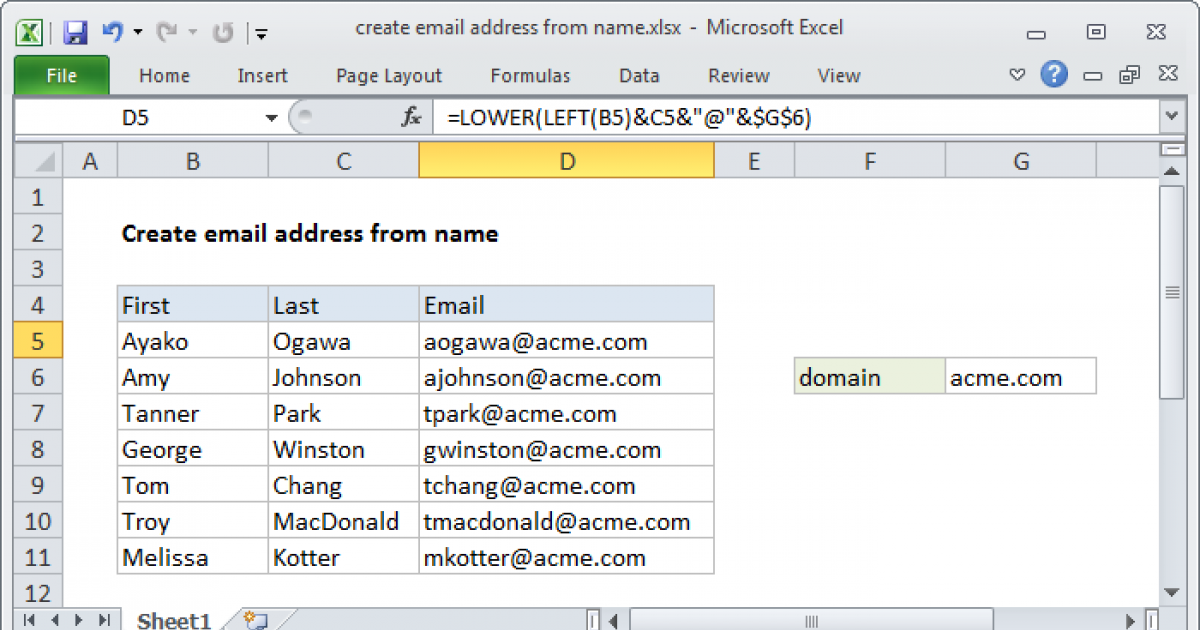Switch to the Data ribbon tab
1200x630 pixels.
point(638,75)
